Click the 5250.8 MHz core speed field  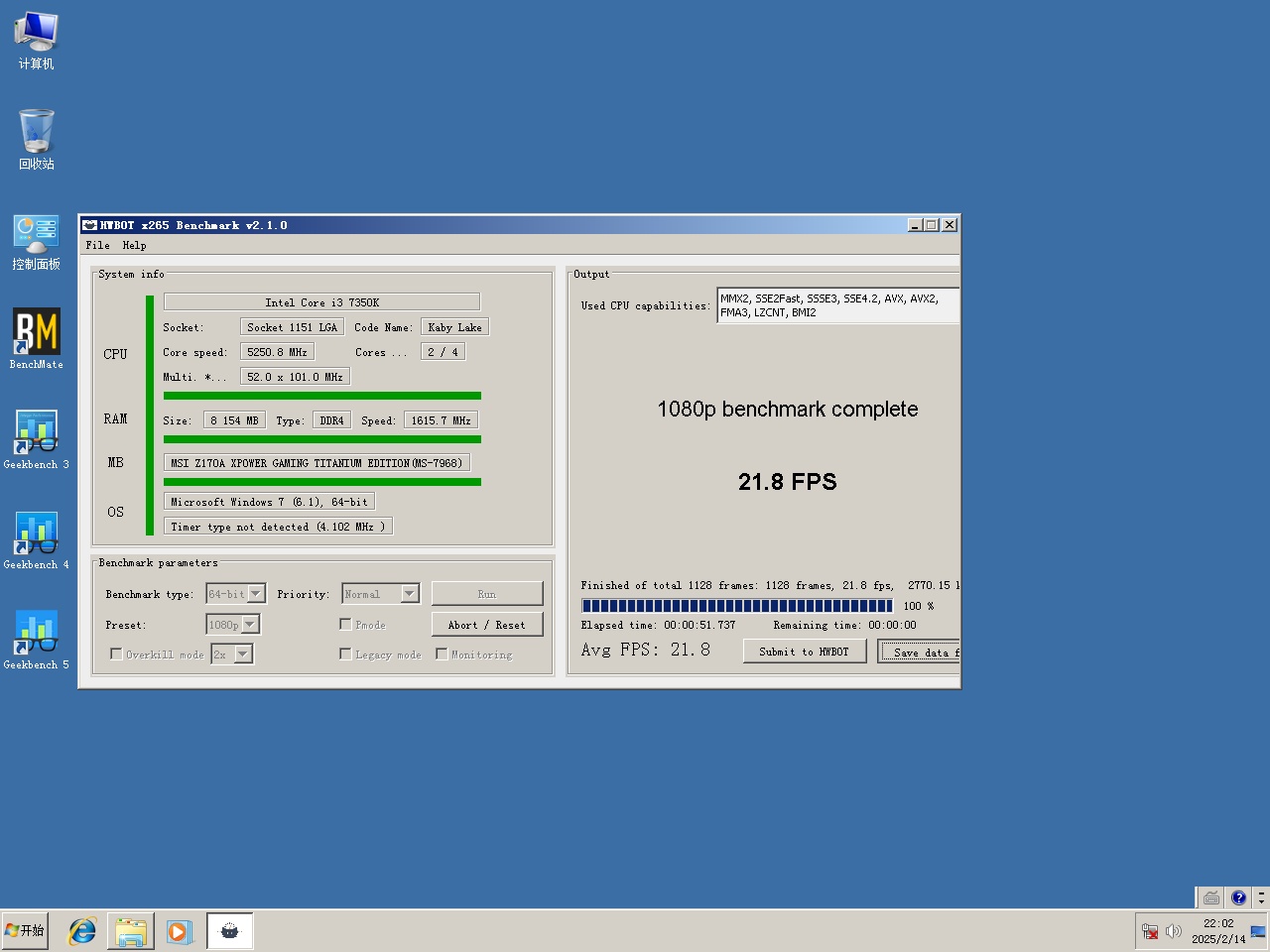[277, 352]
